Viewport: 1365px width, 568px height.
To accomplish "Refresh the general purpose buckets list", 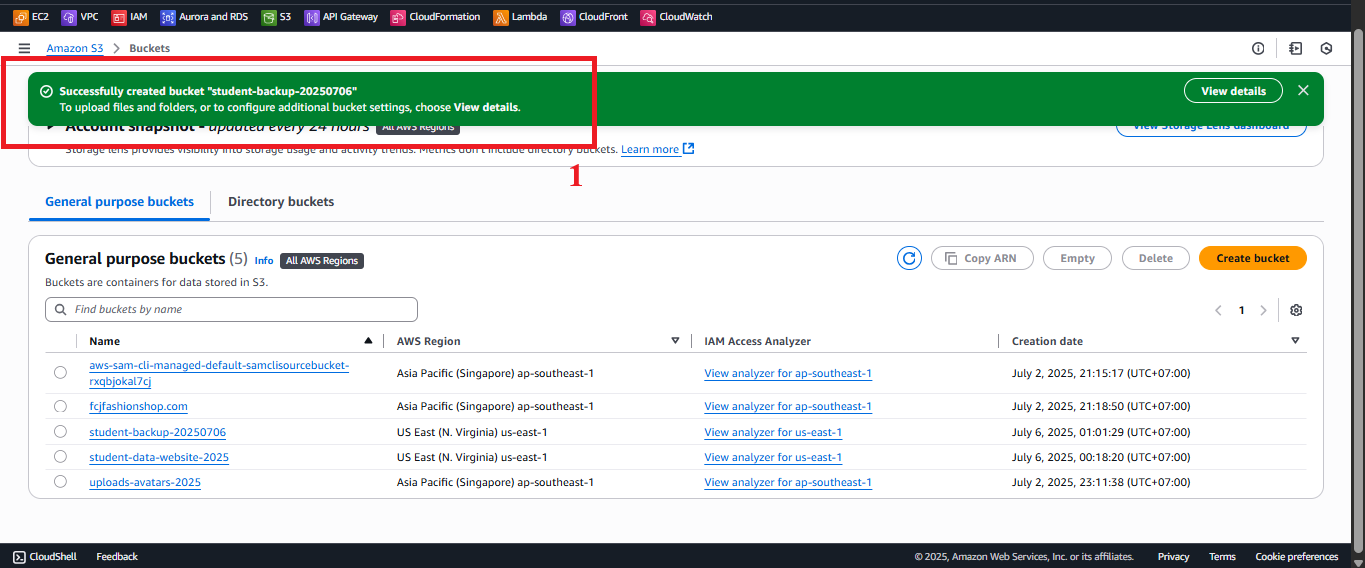I will (x=909, y=258).
